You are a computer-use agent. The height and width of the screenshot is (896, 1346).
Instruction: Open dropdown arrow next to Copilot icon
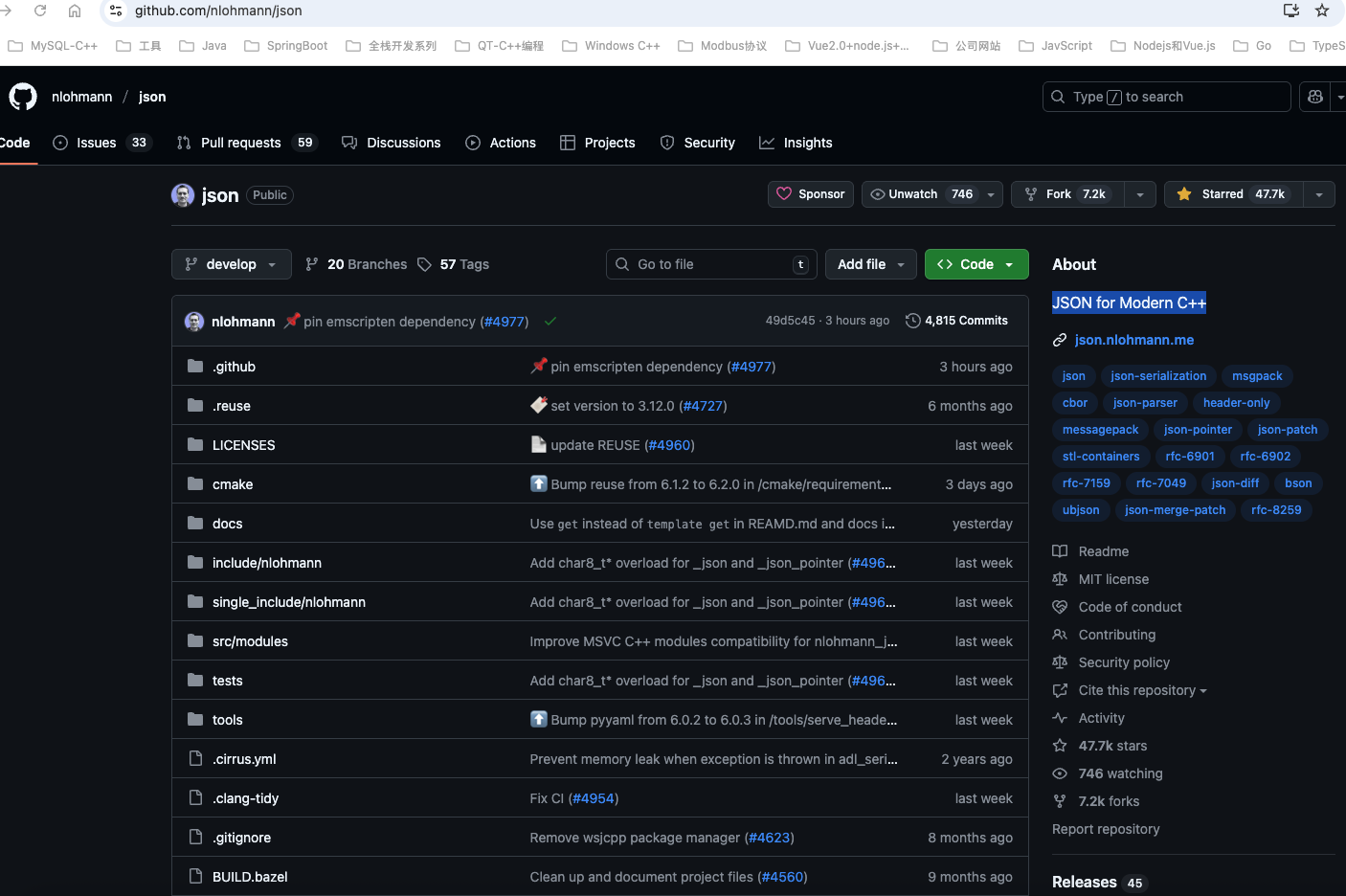click(x=1339, y=97)
